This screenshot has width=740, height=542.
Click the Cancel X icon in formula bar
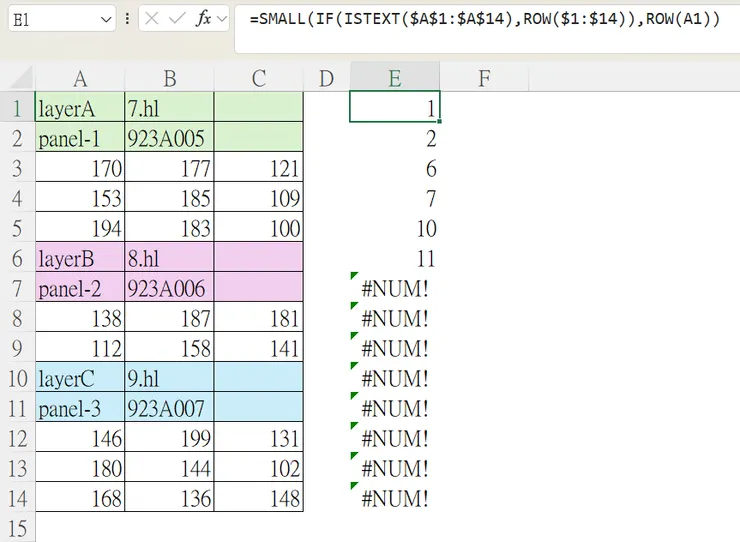151,19
